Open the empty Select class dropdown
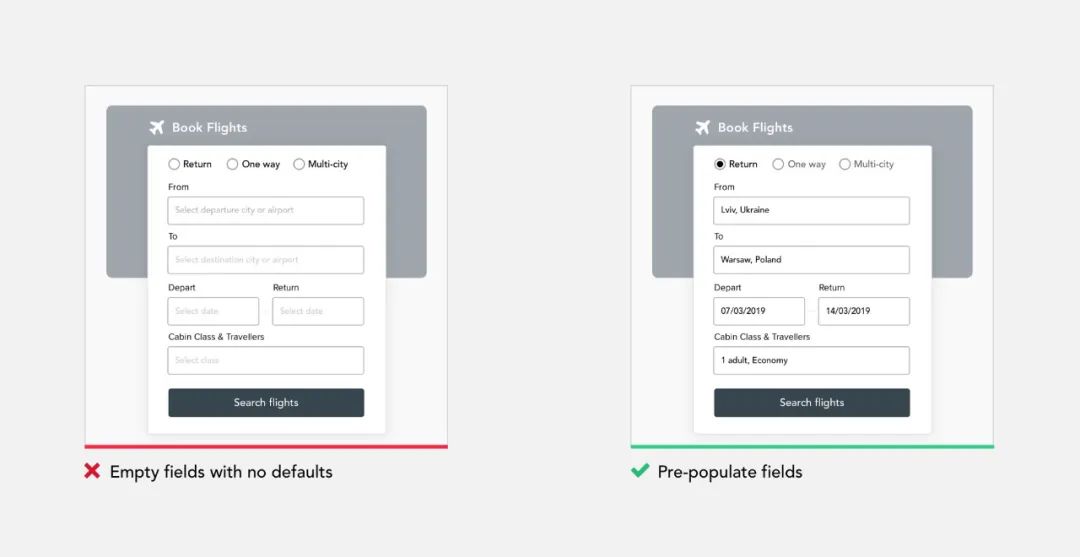This screenshot has width=1080, height=557. 265,360
